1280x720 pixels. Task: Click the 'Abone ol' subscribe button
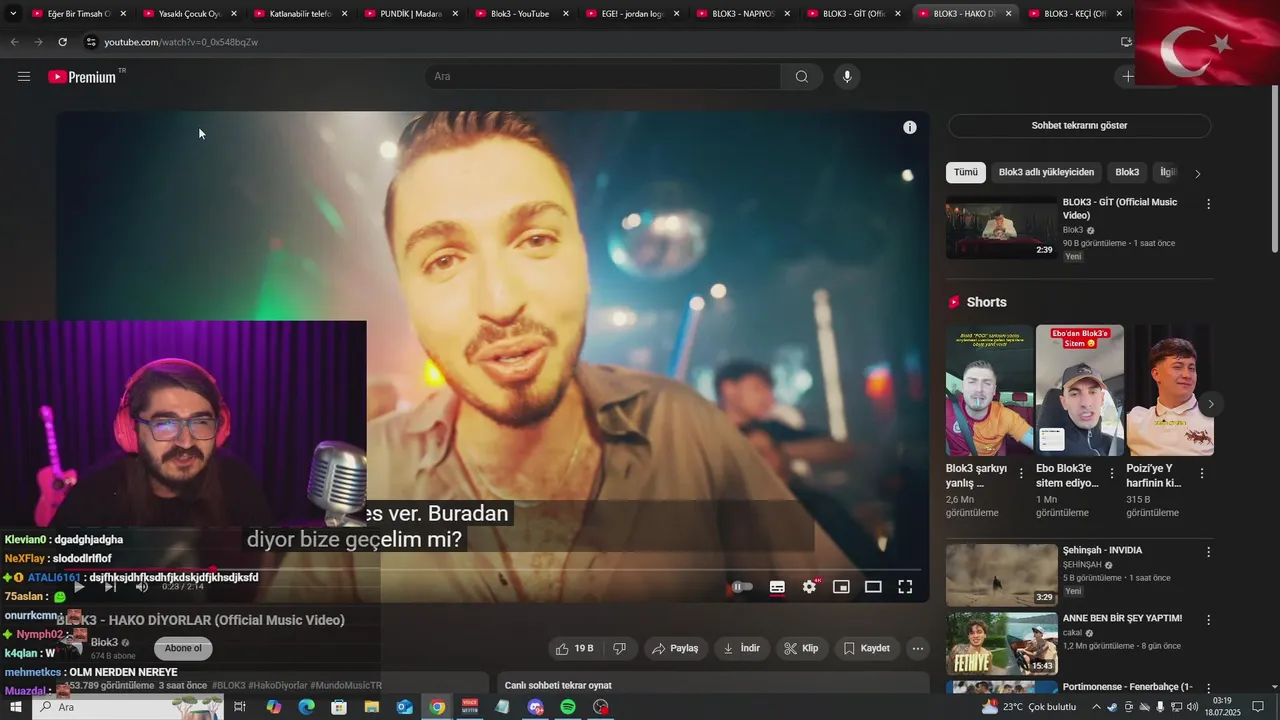click(x=183, y=648)
